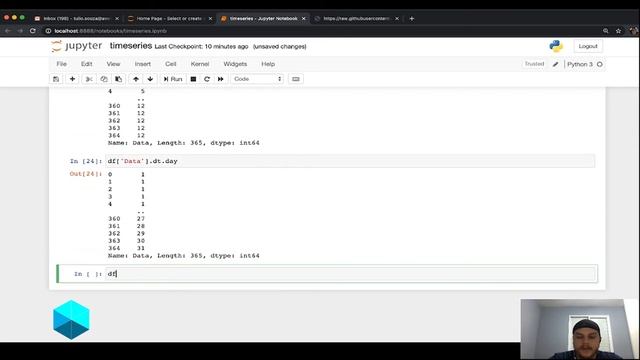Image resolution: width=640 pixels, height=360 pixels.
Task: Open the Cell menu
Action: [x=171, y=64]
